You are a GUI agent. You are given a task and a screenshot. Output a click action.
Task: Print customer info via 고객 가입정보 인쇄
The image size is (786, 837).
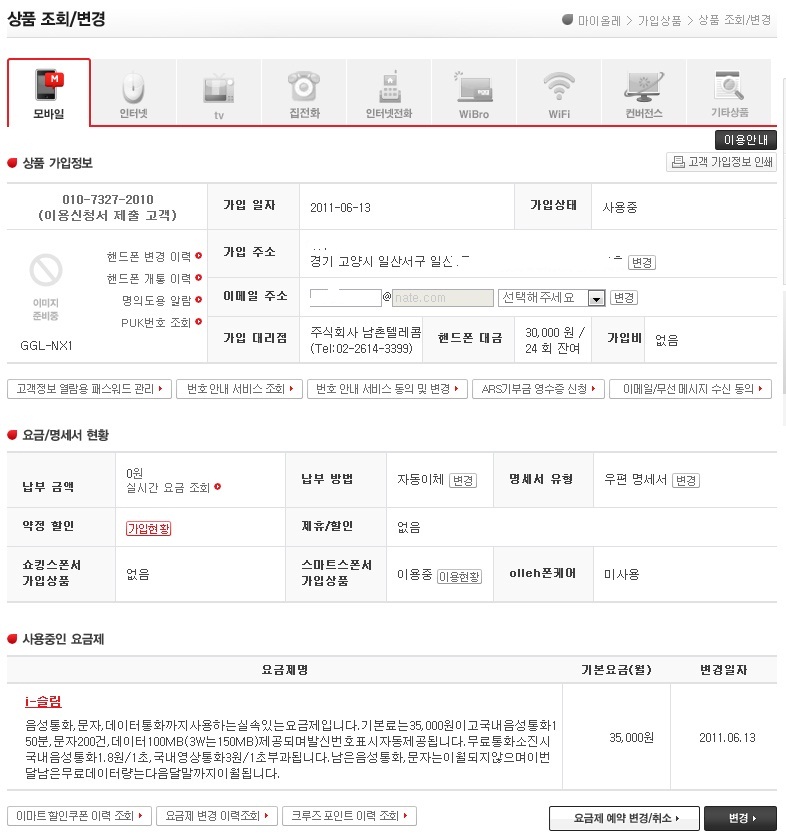721,162
